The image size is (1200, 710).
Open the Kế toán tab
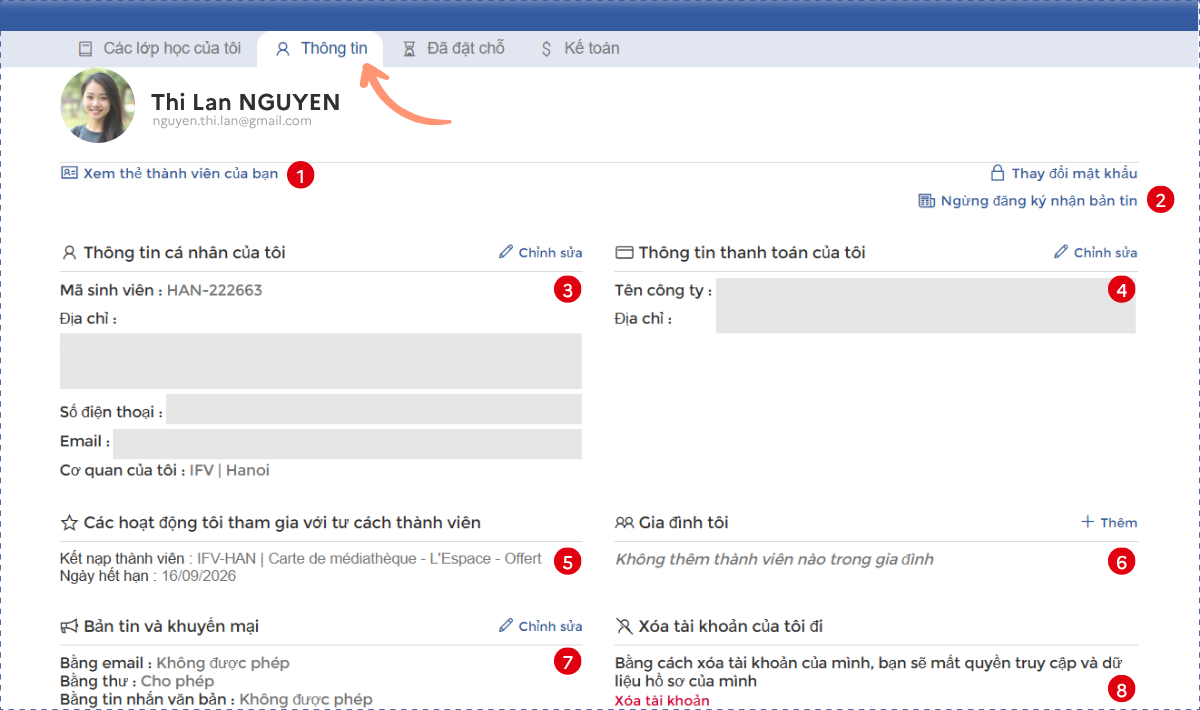click(x=591, y=48)
